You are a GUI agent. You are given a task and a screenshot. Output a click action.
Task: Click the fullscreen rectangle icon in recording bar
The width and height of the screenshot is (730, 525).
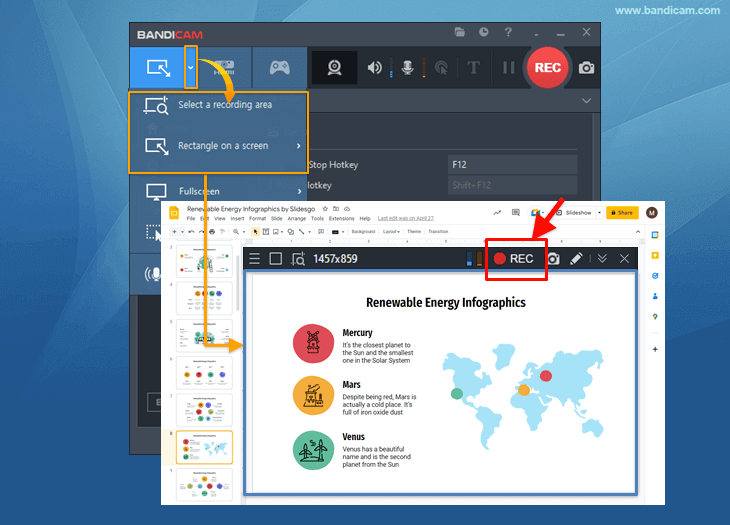[276, 259]
